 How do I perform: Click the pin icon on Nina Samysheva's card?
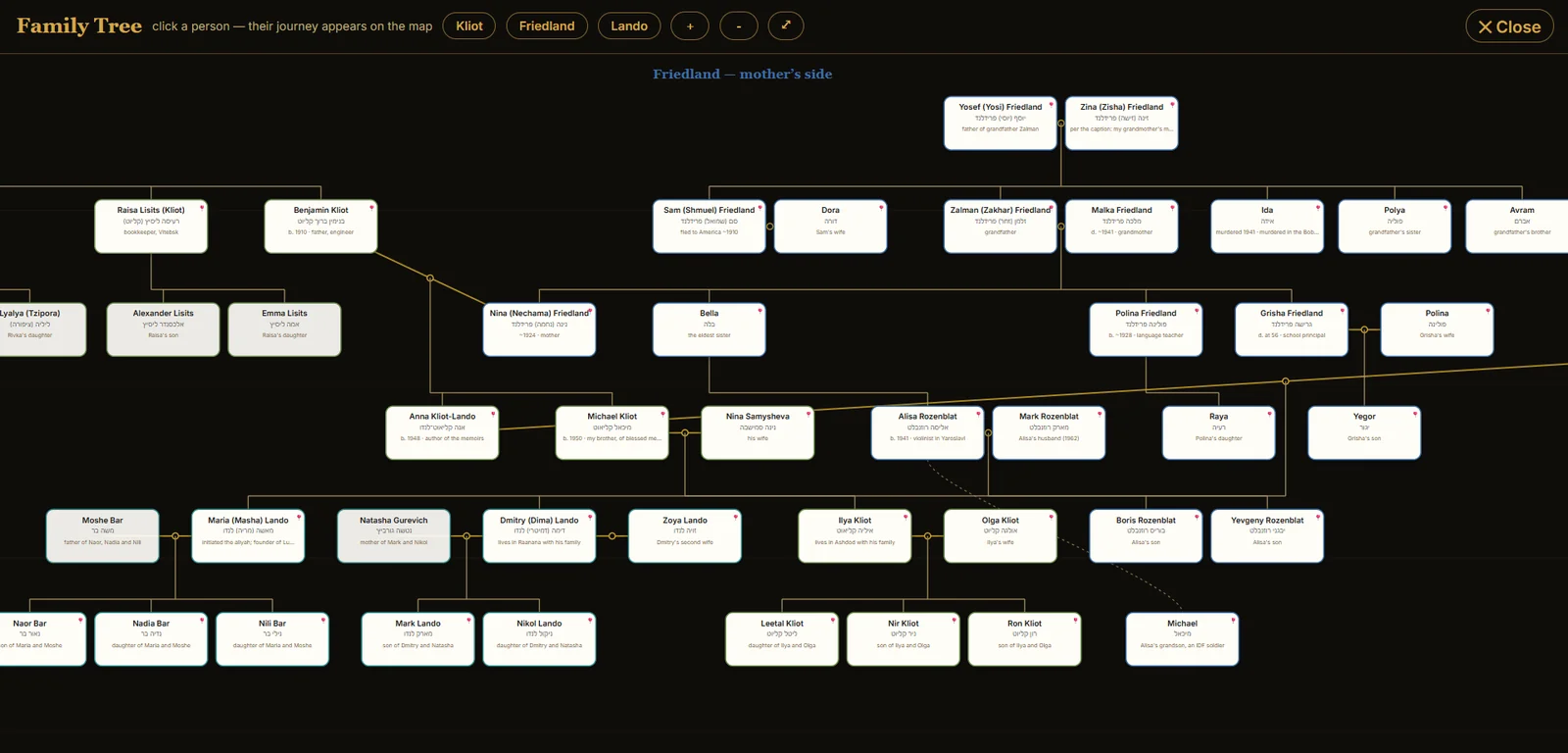pos(808,414)
